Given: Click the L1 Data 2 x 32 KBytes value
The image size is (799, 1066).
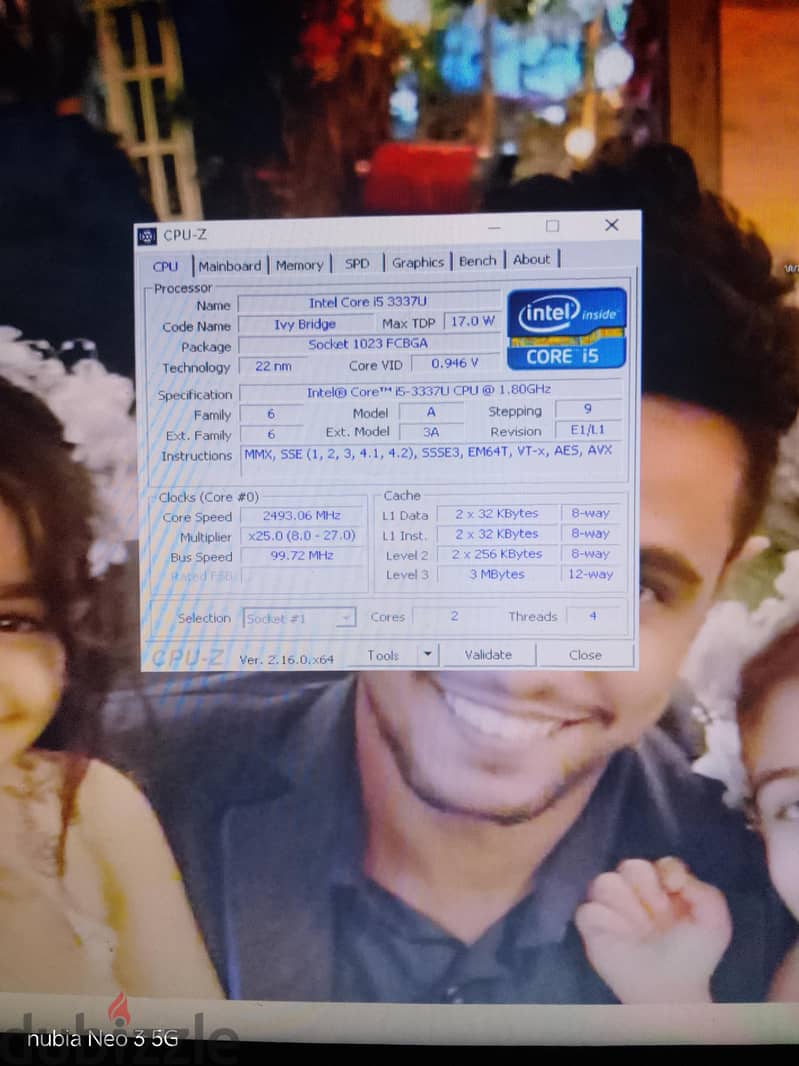Looking at the screenshot, I should (x=497, y=514).
